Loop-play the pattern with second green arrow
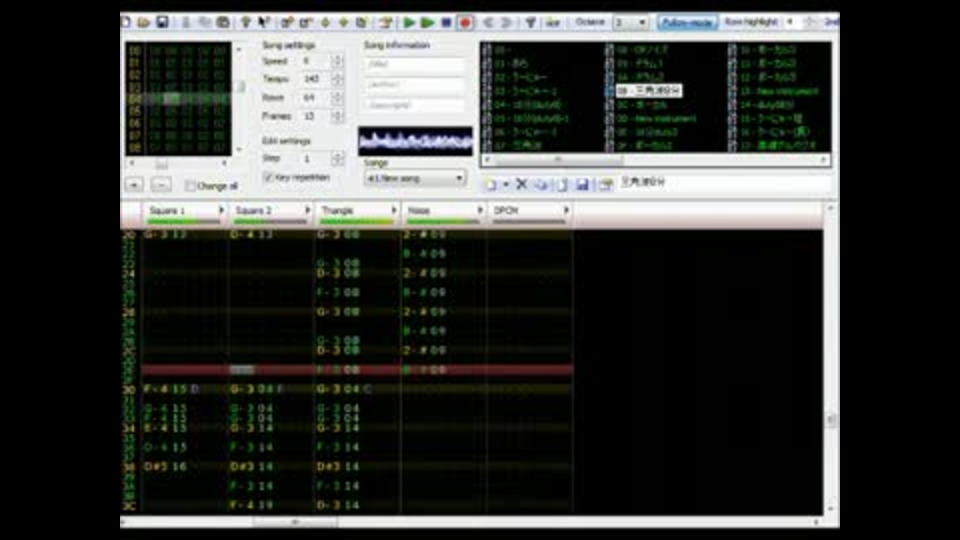Viewport: 960px width, 540px height. [428, 23]
